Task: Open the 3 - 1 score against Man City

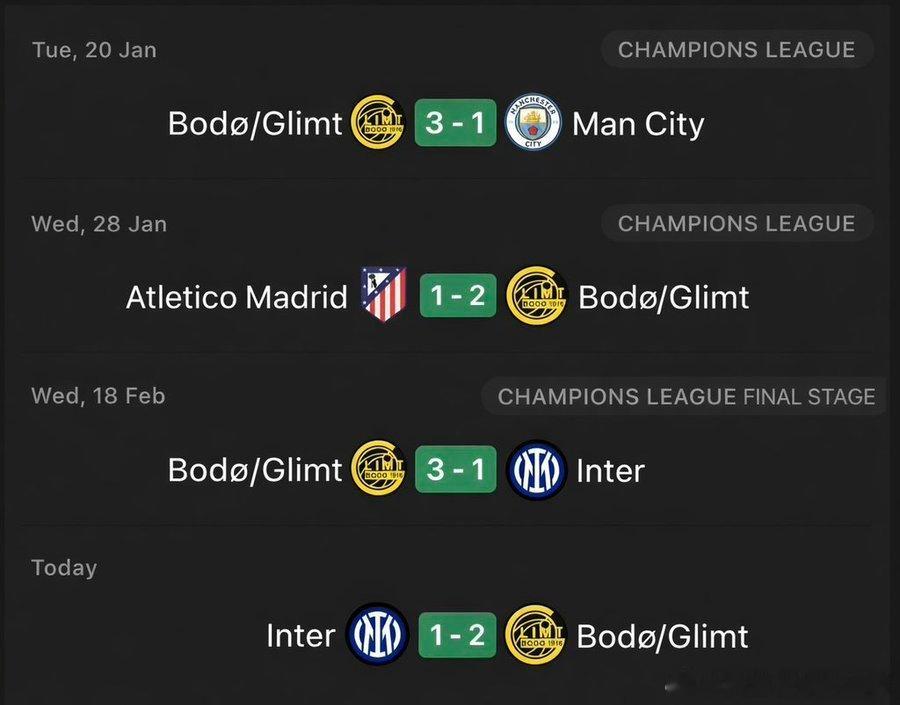Action: pyautogui.click(x=457, y=123)
